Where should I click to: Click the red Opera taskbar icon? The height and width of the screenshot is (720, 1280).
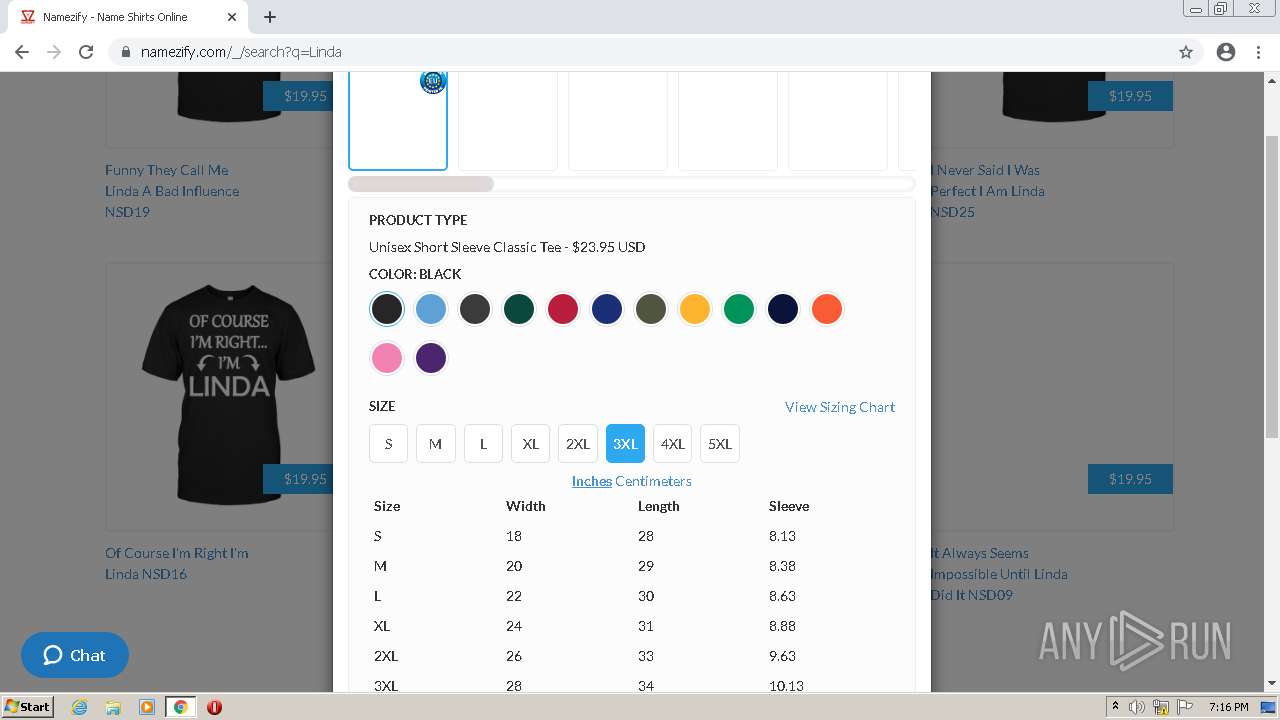point(214,707)
